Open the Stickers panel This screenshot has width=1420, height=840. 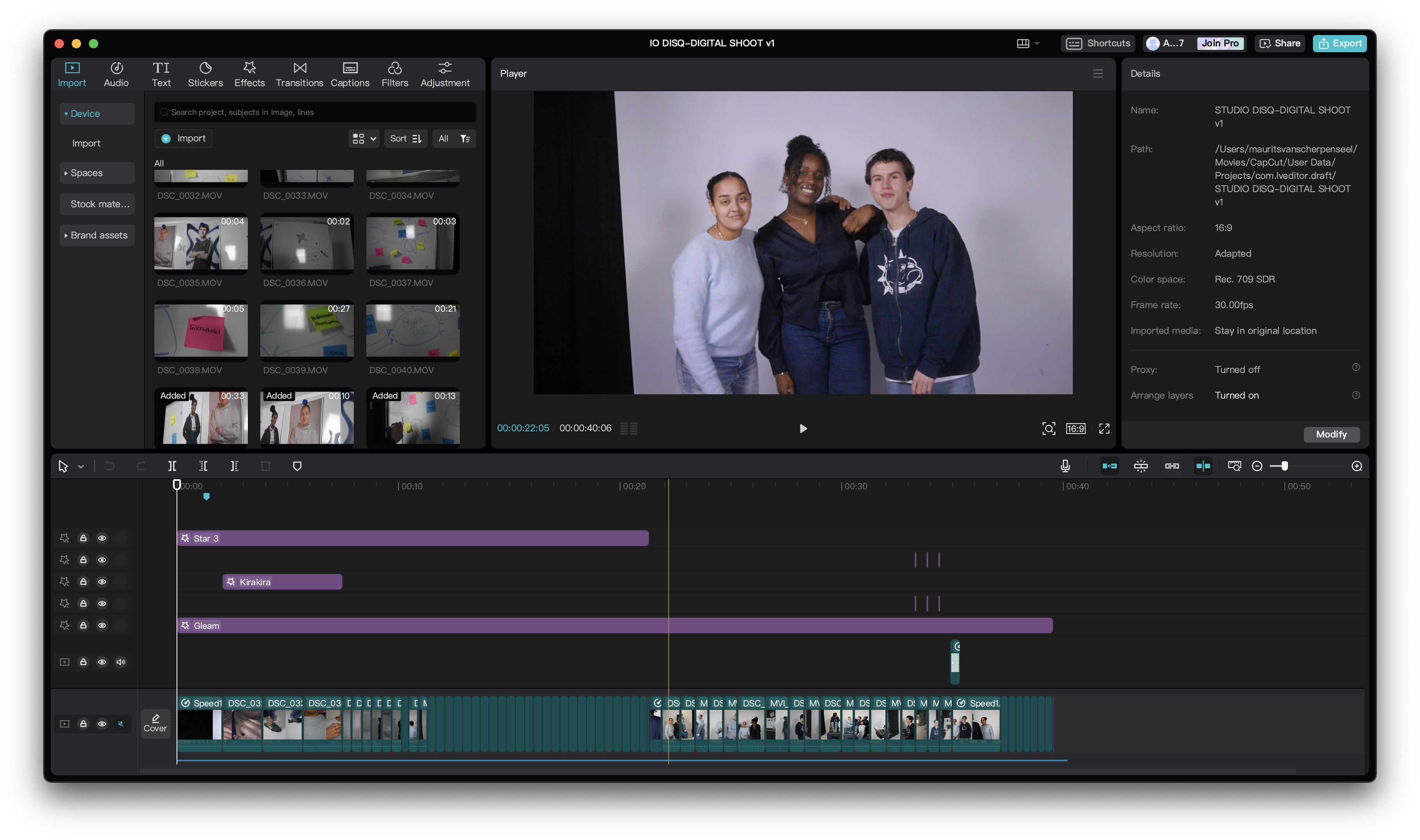pyautogui.click(x=205, y=74)
